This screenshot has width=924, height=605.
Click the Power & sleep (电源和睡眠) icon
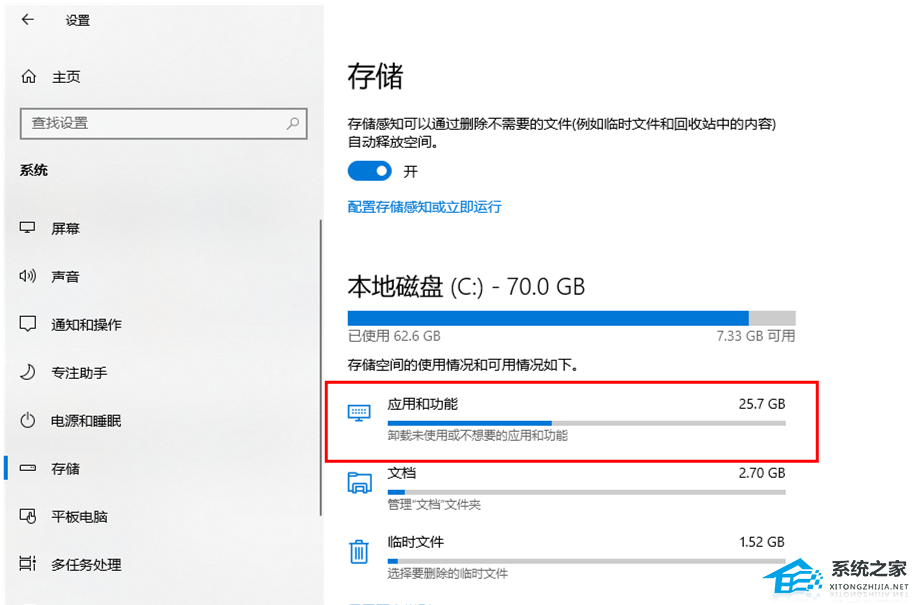[29, 420]
